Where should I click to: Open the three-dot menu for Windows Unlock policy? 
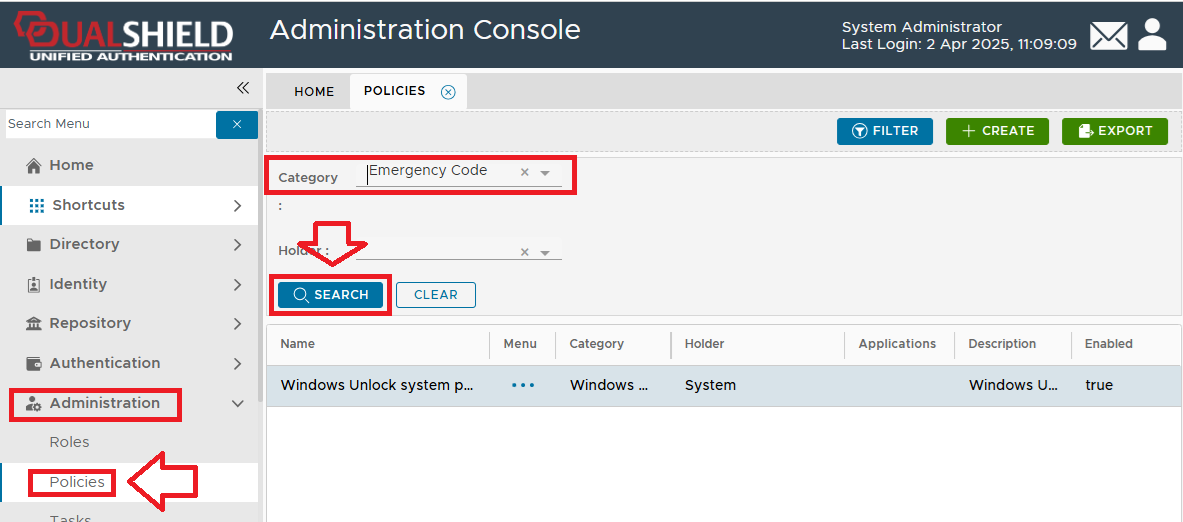[x=523, y=385]
